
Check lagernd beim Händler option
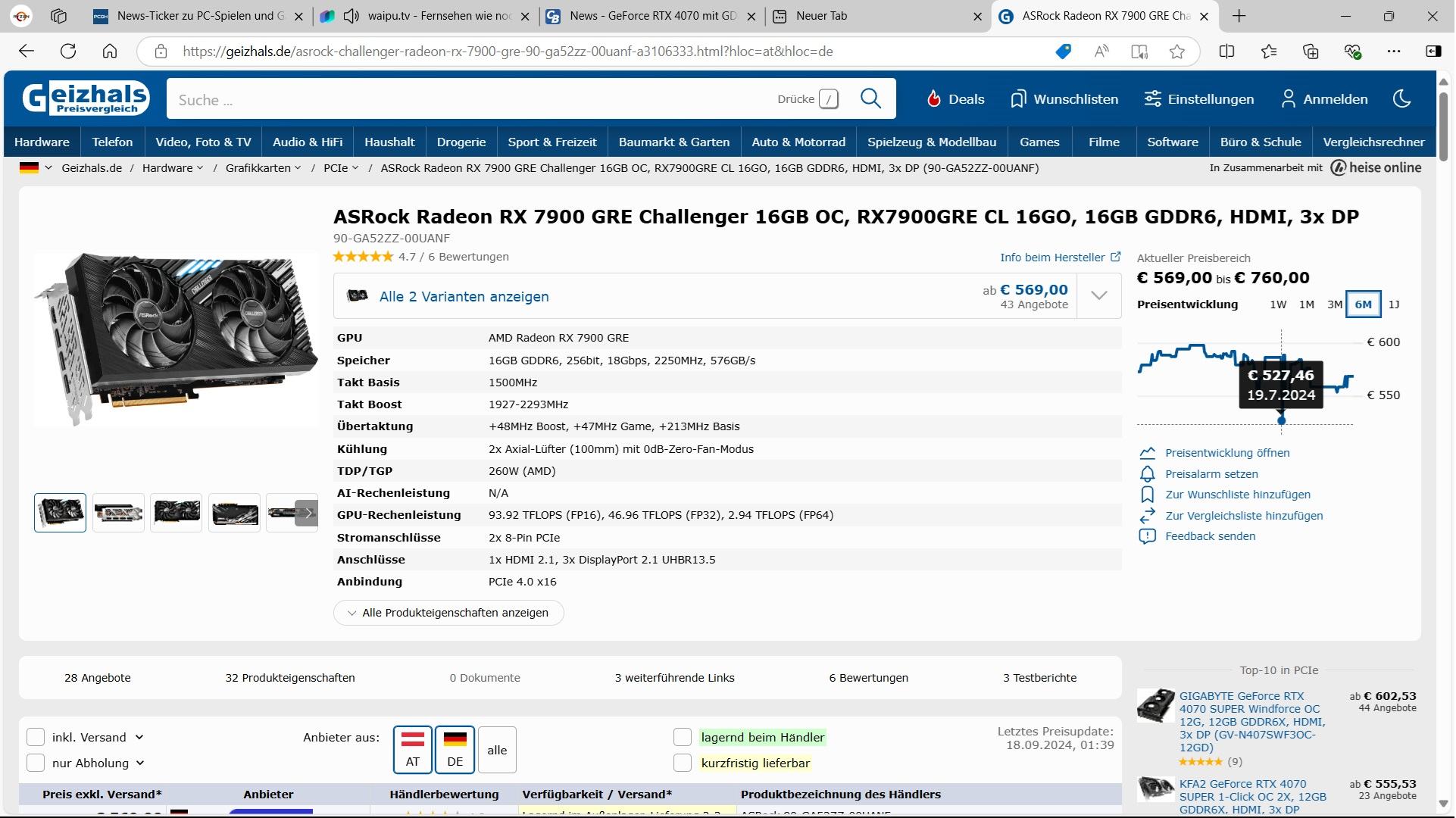point(683,738)
